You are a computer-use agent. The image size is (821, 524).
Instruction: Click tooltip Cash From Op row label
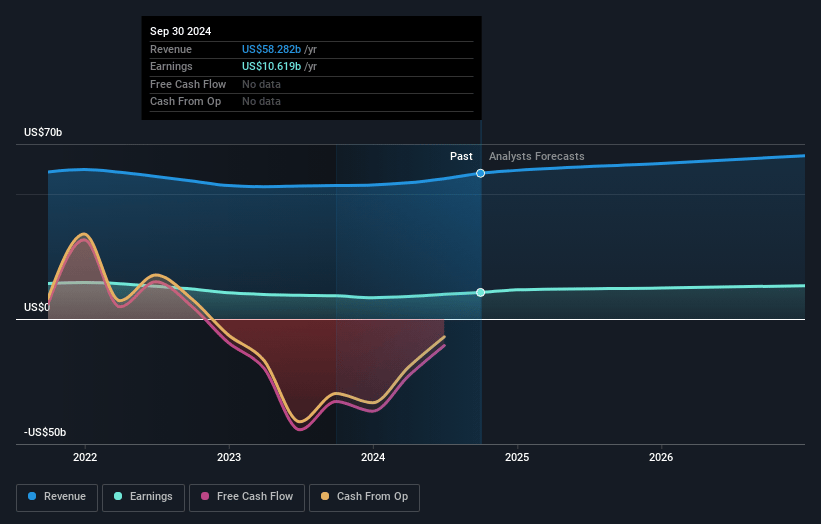coord(185,102)
